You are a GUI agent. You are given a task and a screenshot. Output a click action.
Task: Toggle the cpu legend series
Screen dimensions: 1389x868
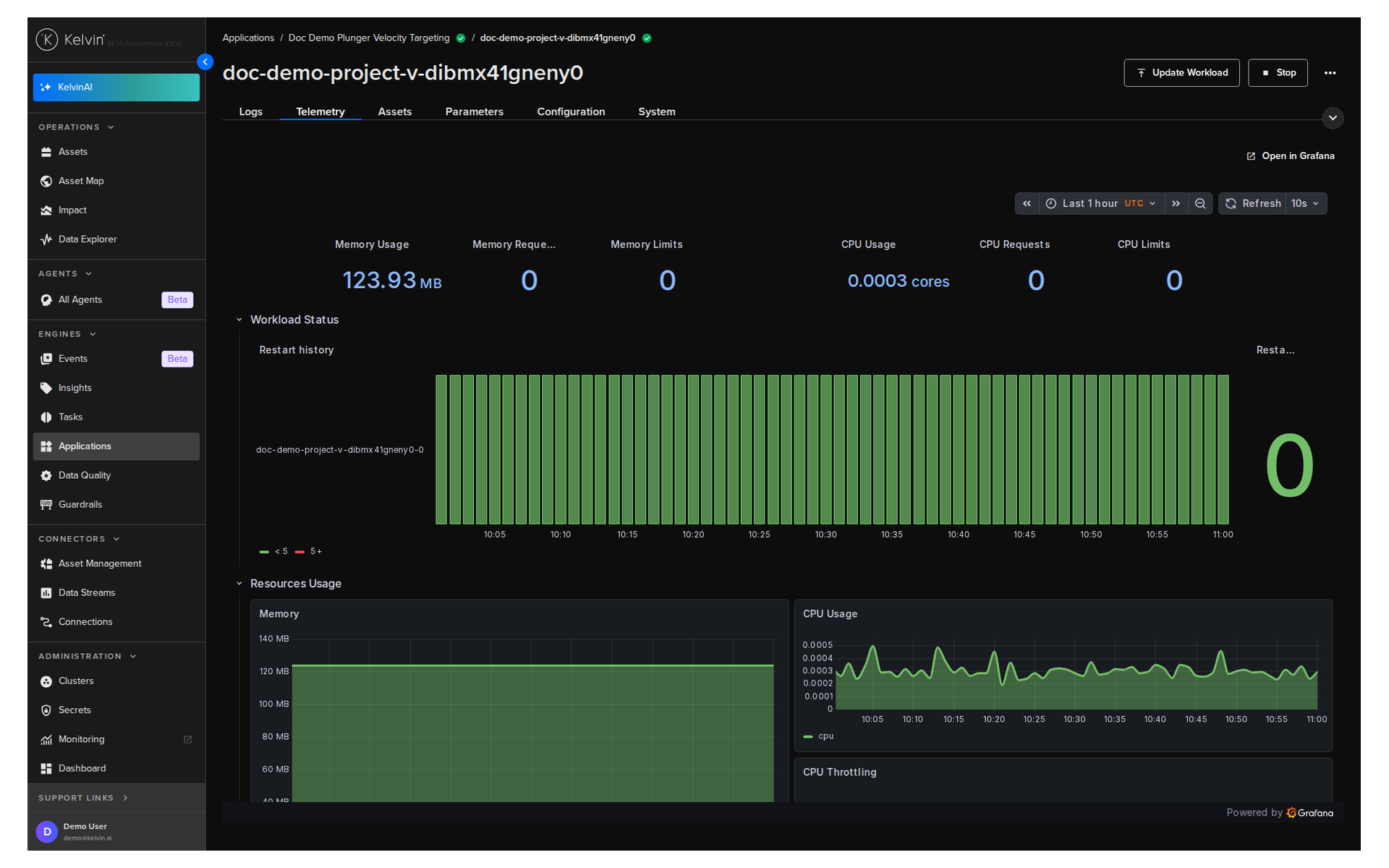click(819, 736)
